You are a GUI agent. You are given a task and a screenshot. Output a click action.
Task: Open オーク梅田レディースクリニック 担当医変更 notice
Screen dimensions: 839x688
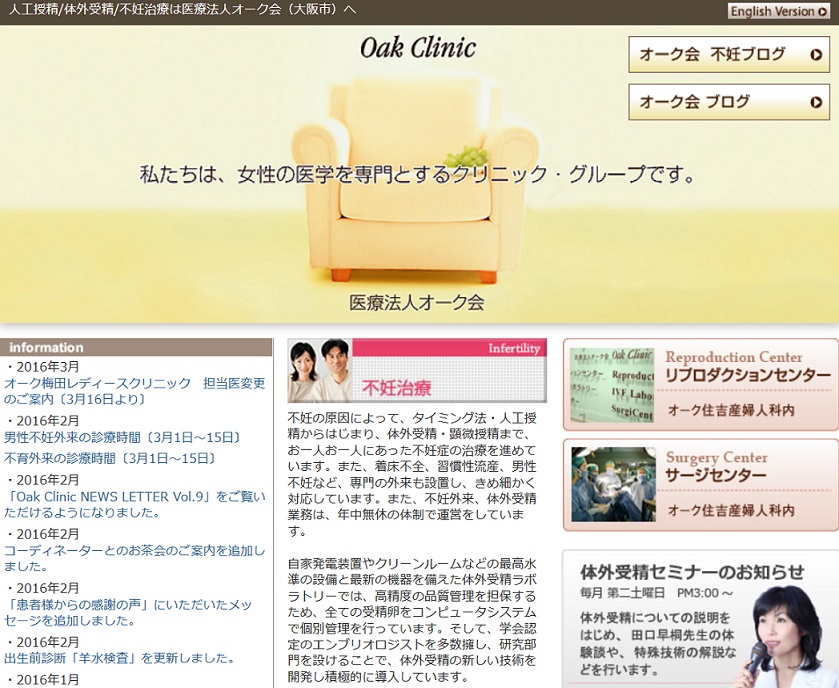click(x=134, y=391)
